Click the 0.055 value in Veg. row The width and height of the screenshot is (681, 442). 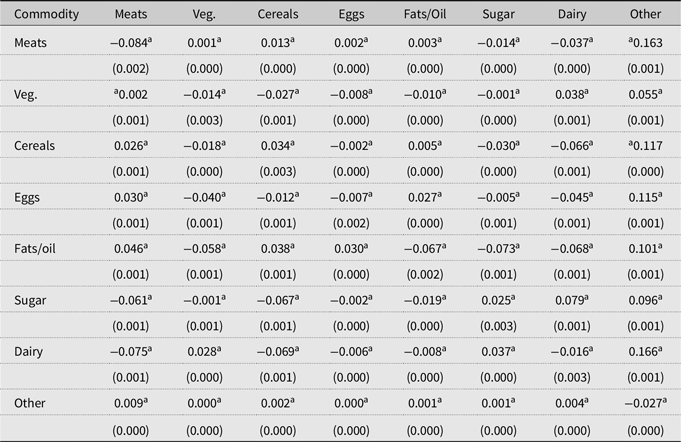point(644,94)
